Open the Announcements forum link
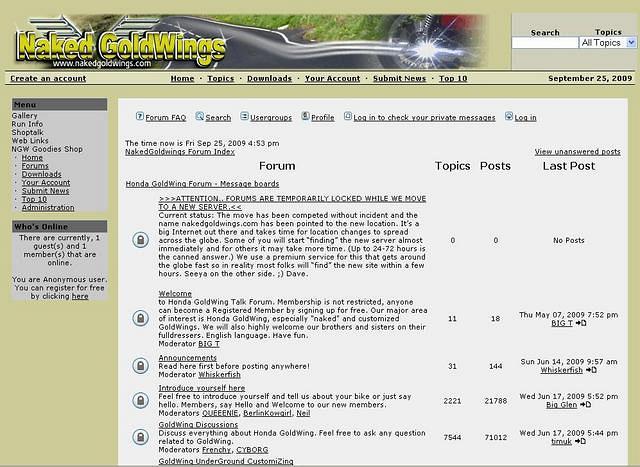 tap(188, 358)
